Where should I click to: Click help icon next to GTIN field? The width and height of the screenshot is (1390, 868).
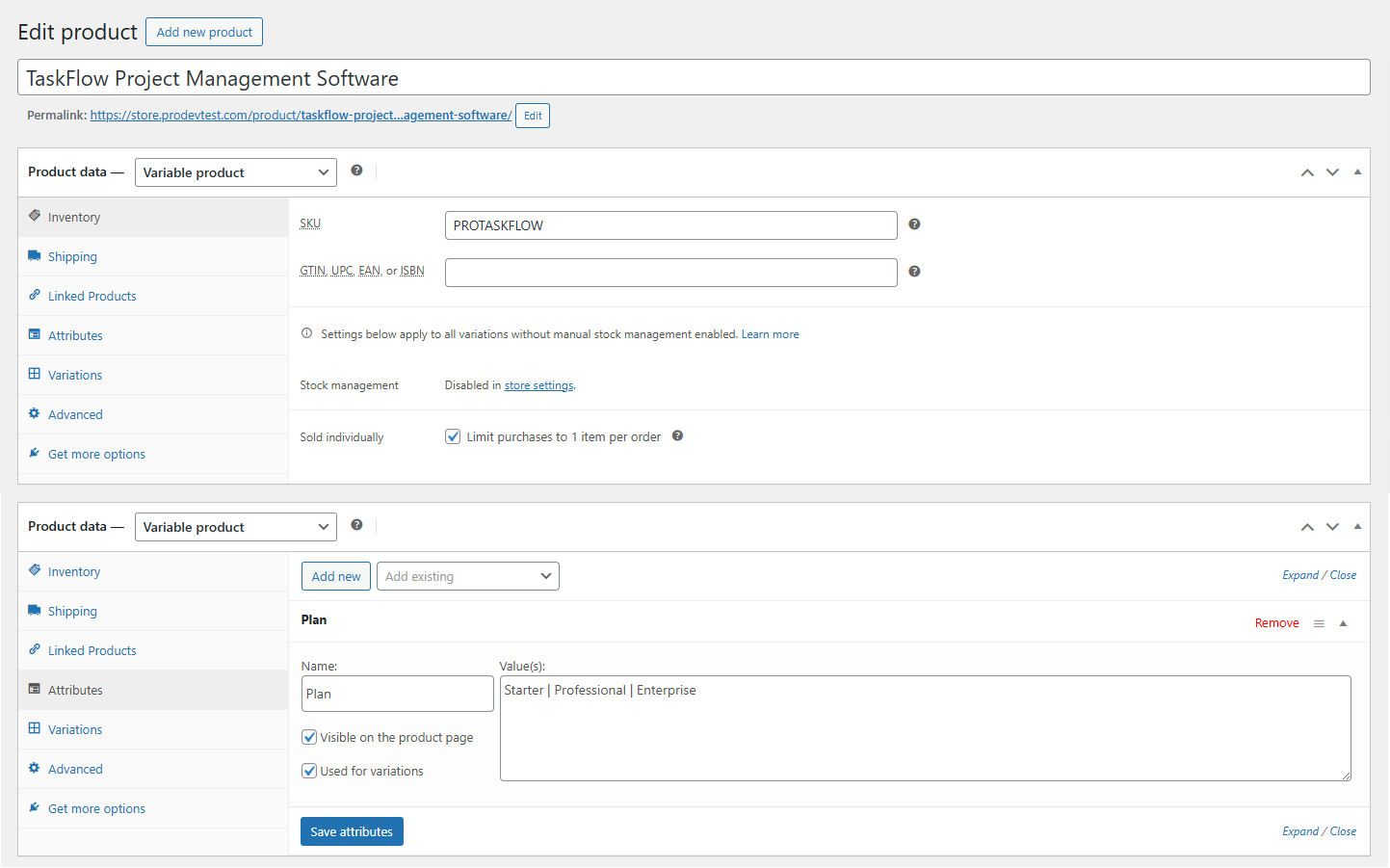click(x=915, y=272)
